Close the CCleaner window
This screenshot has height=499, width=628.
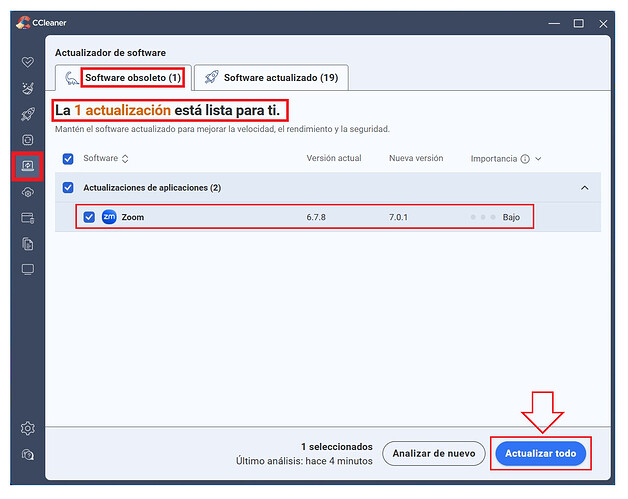(603, 24)
